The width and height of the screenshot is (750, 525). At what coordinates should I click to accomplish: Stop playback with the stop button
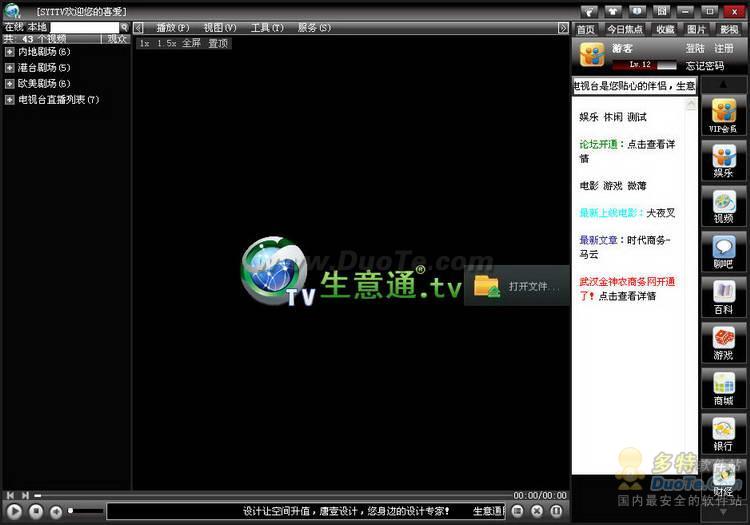tap(36, 512)
